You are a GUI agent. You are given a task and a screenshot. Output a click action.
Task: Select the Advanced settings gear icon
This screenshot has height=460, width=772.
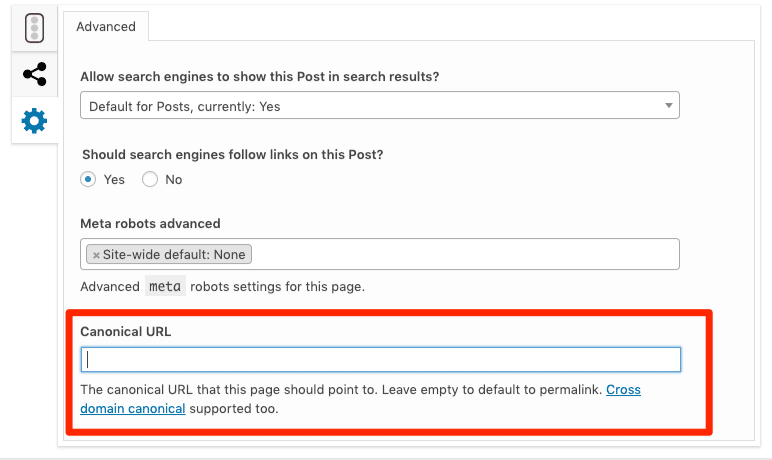pyautogui.click(x=34, y=121)
